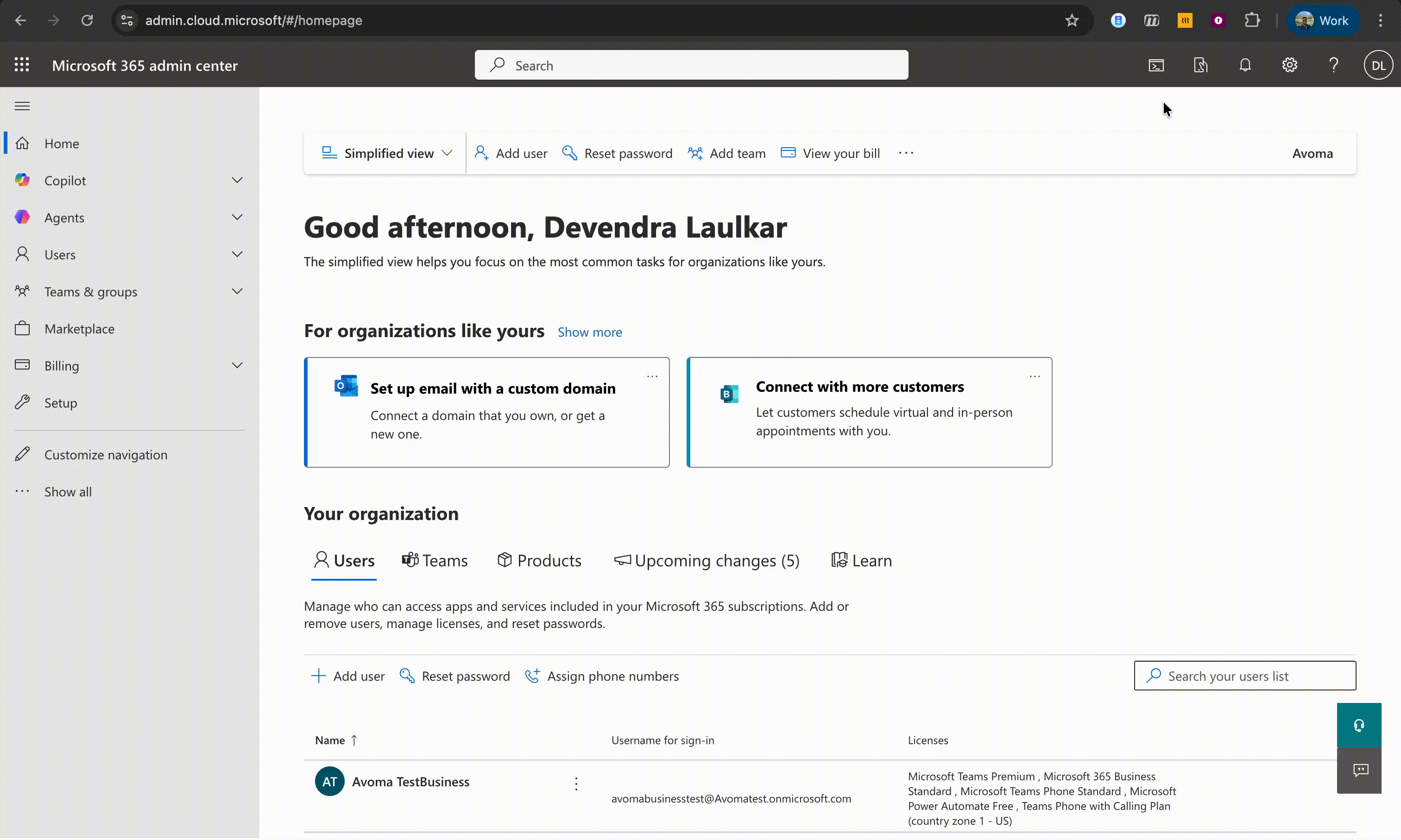The image size is (1401, 840).
Task: Open the Microsoft 365 app launcher grid
Action: 21,64
